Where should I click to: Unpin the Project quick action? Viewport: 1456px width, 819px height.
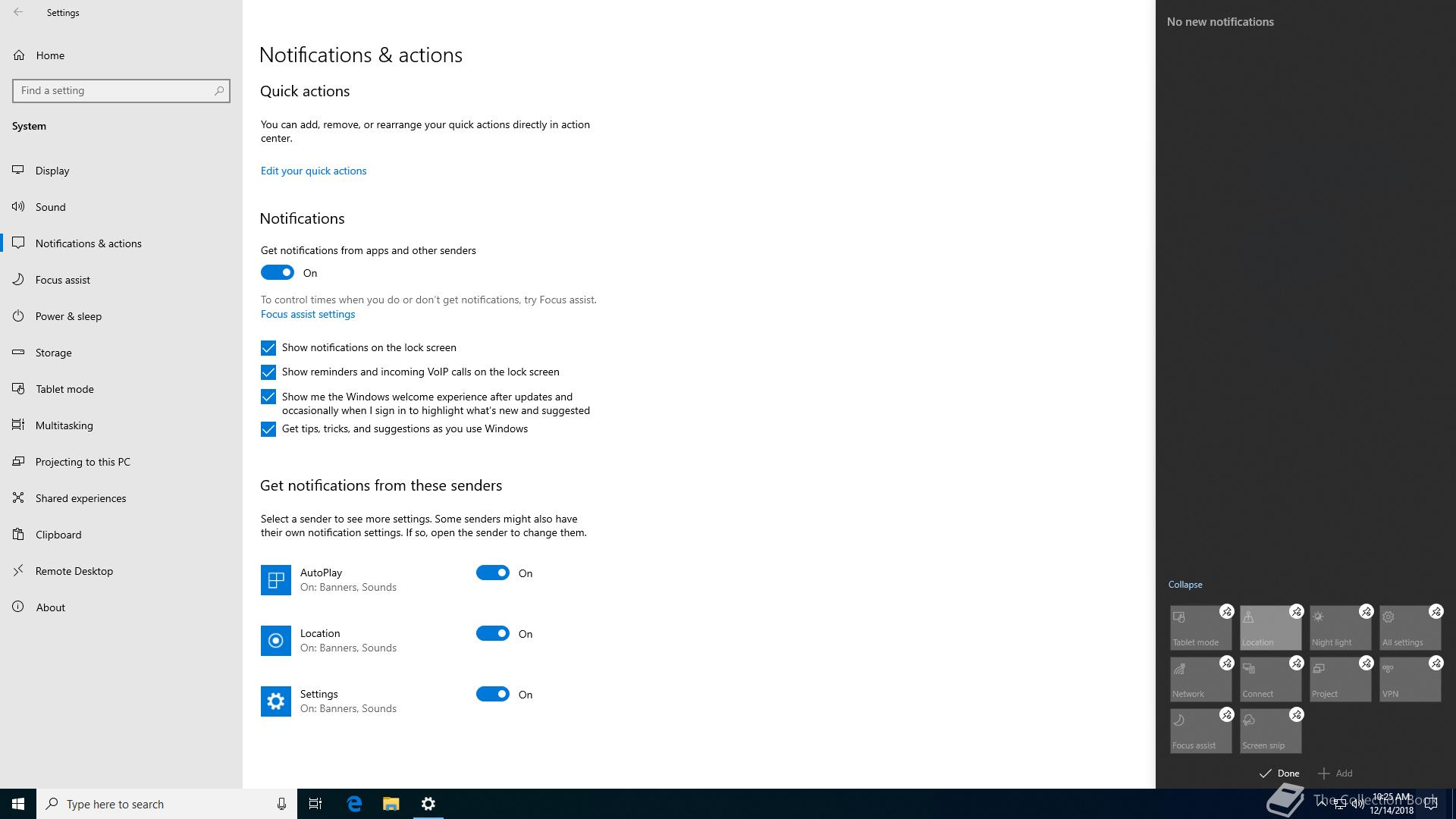(x=1366, y=663)
